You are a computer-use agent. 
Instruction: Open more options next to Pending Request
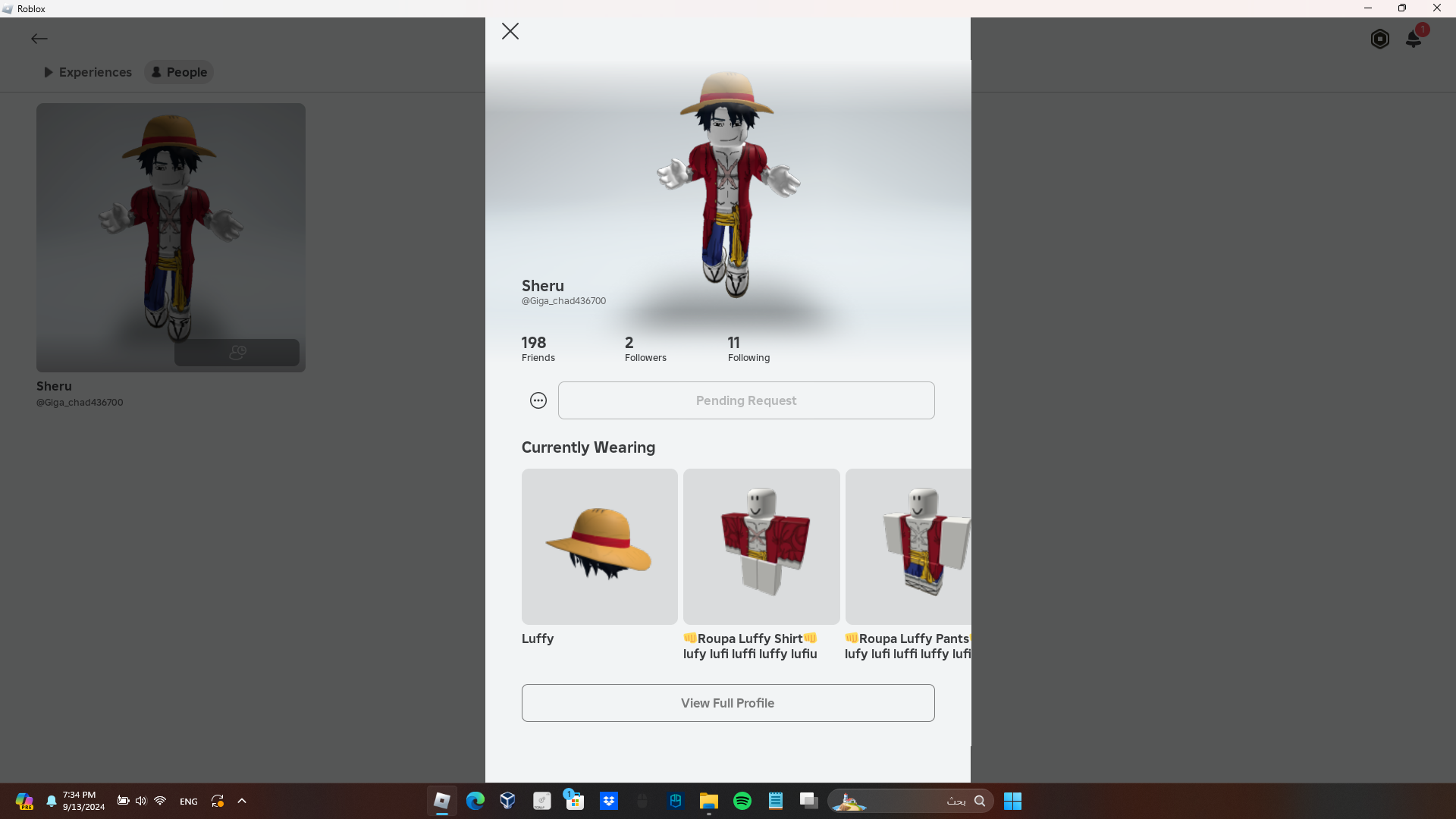click(538, 400)
